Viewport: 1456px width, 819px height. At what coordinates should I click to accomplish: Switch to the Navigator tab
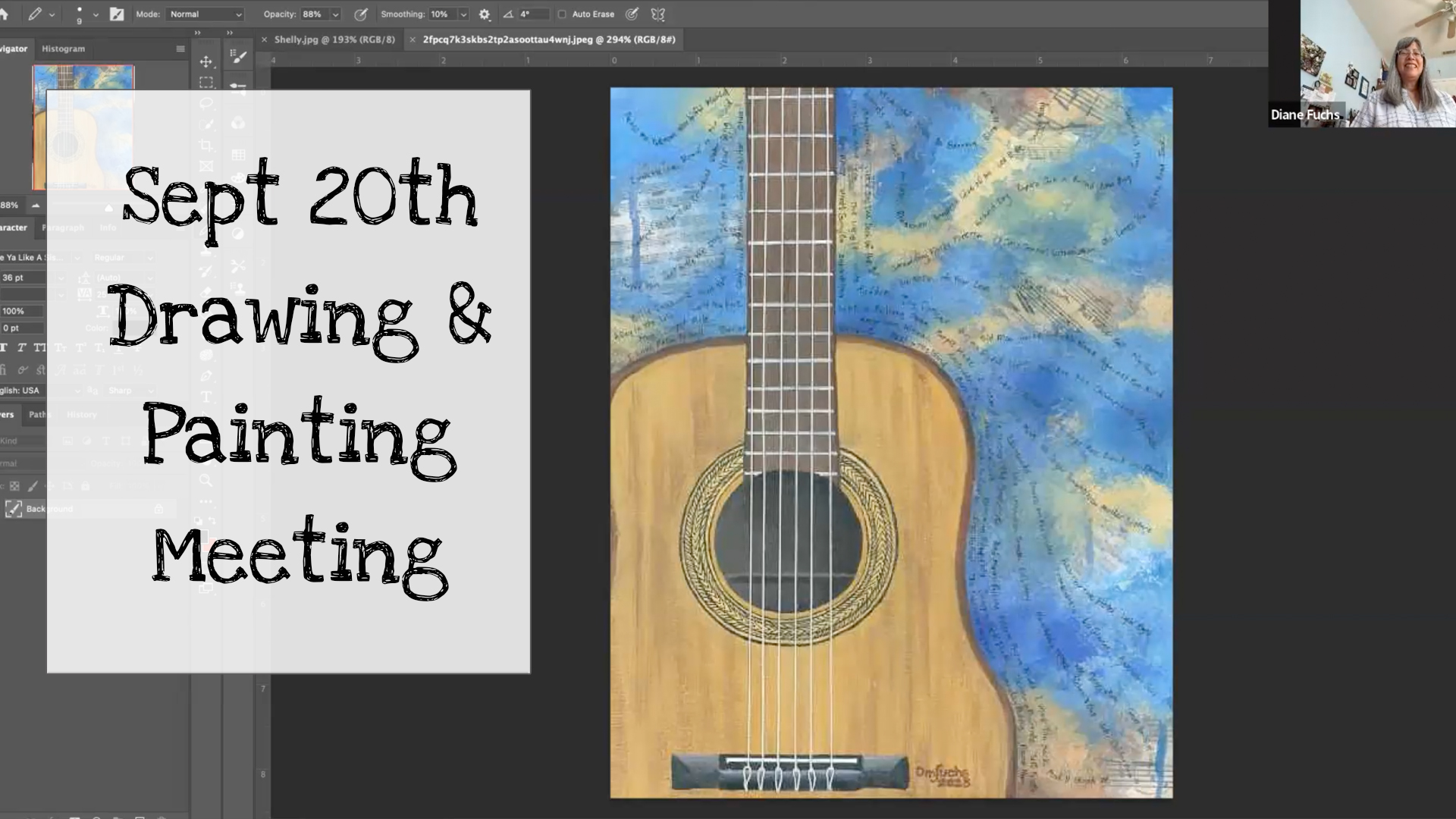(14, 49)
